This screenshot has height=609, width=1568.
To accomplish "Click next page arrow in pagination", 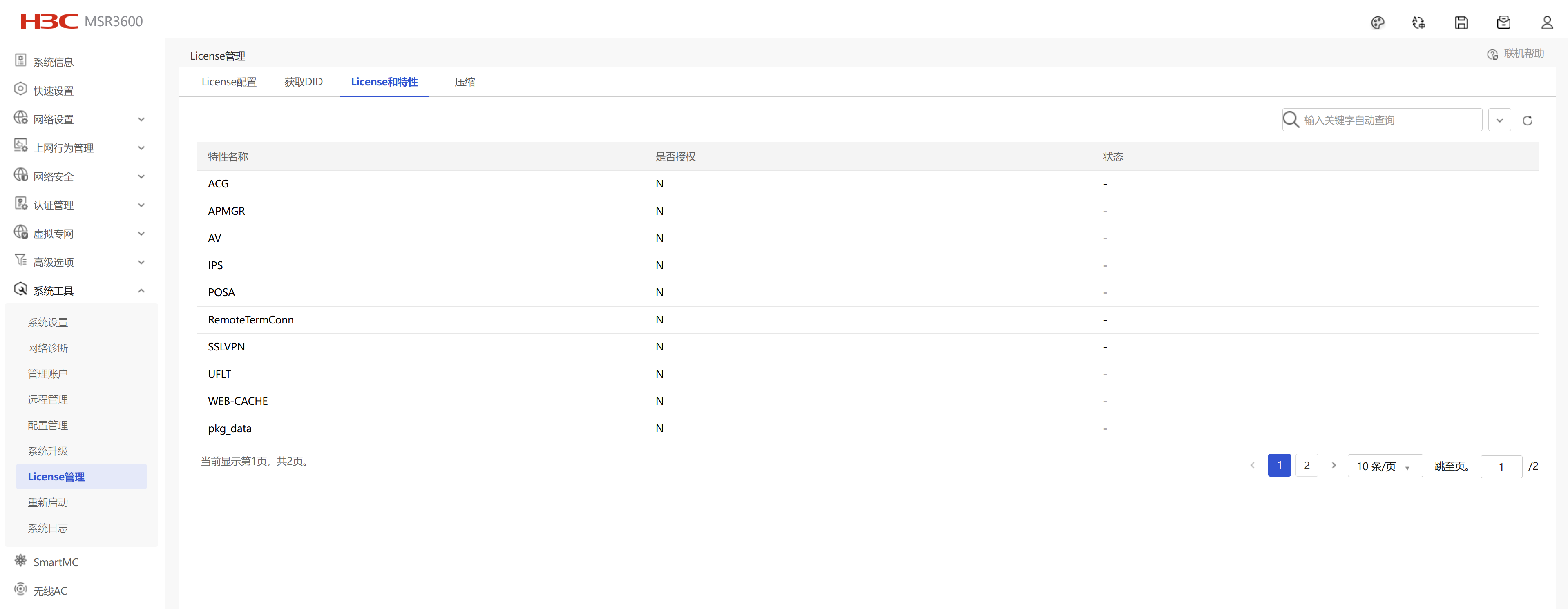I will pyautogui.click(x=1333, y=465).
